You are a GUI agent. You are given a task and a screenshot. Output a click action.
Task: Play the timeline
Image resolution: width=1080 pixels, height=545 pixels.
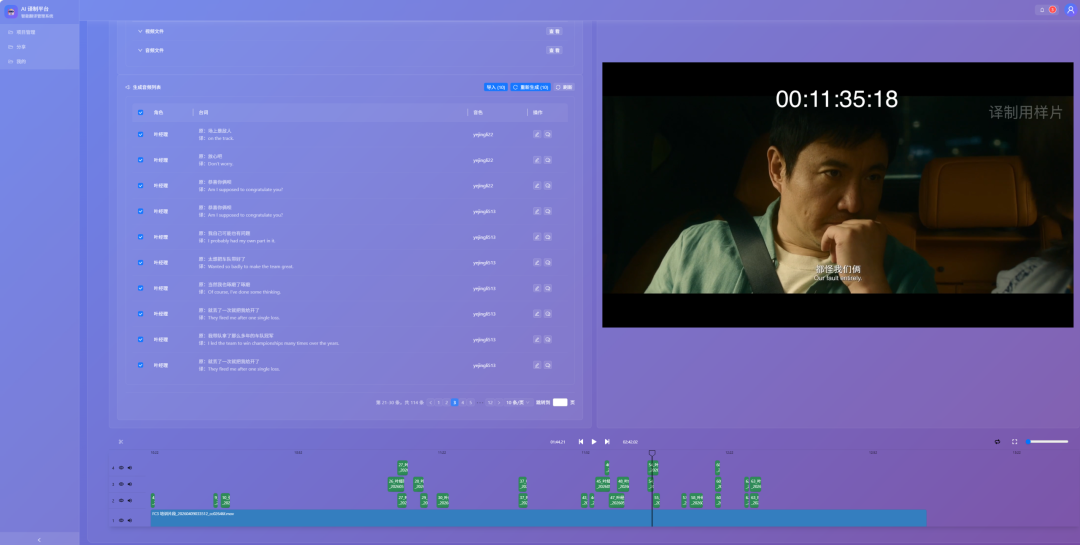[594, 442]
